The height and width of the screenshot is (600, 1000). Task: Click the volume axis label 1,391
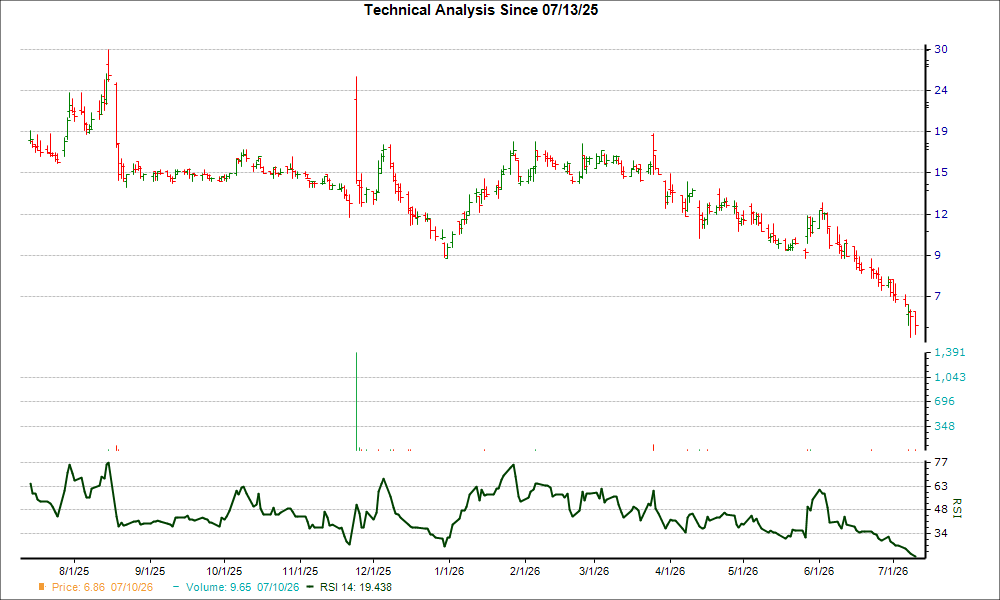(950, 353)
